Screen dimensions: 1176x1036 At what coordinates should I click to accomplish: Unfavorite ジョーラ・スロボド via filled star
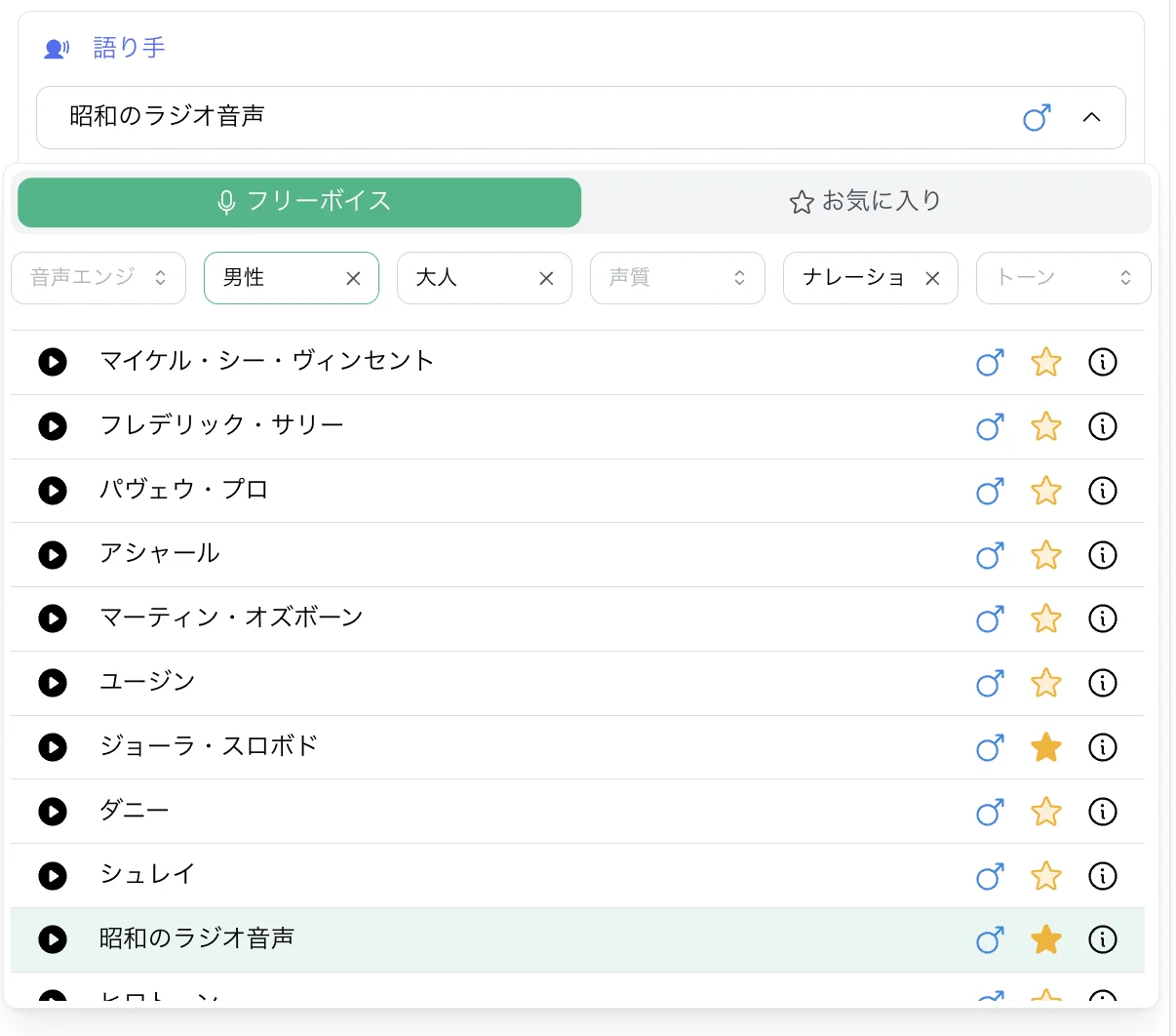click(1046, 747)
